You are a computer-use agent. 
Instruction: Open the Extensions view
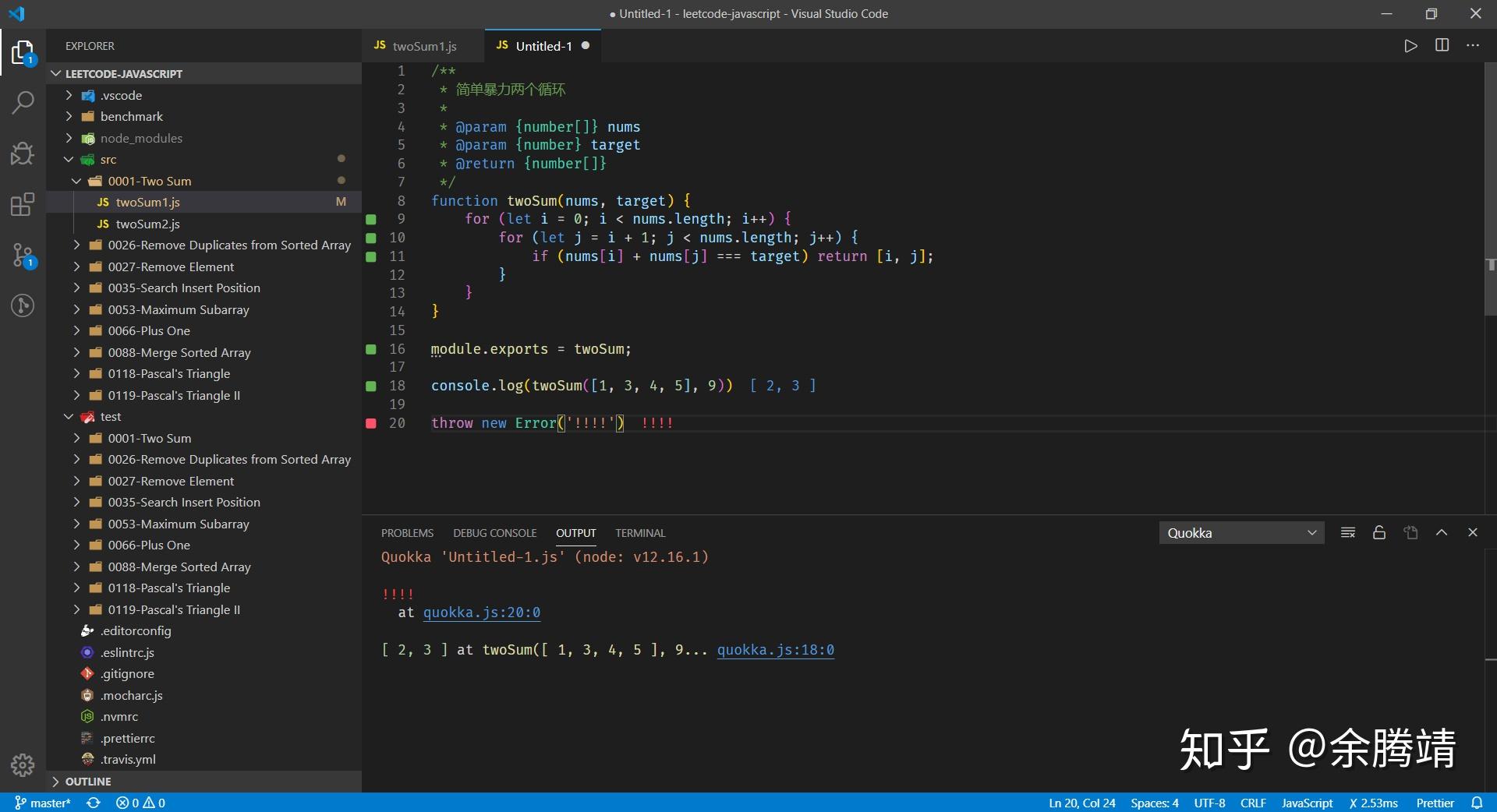pyautogui.click(x=23, y=204)
